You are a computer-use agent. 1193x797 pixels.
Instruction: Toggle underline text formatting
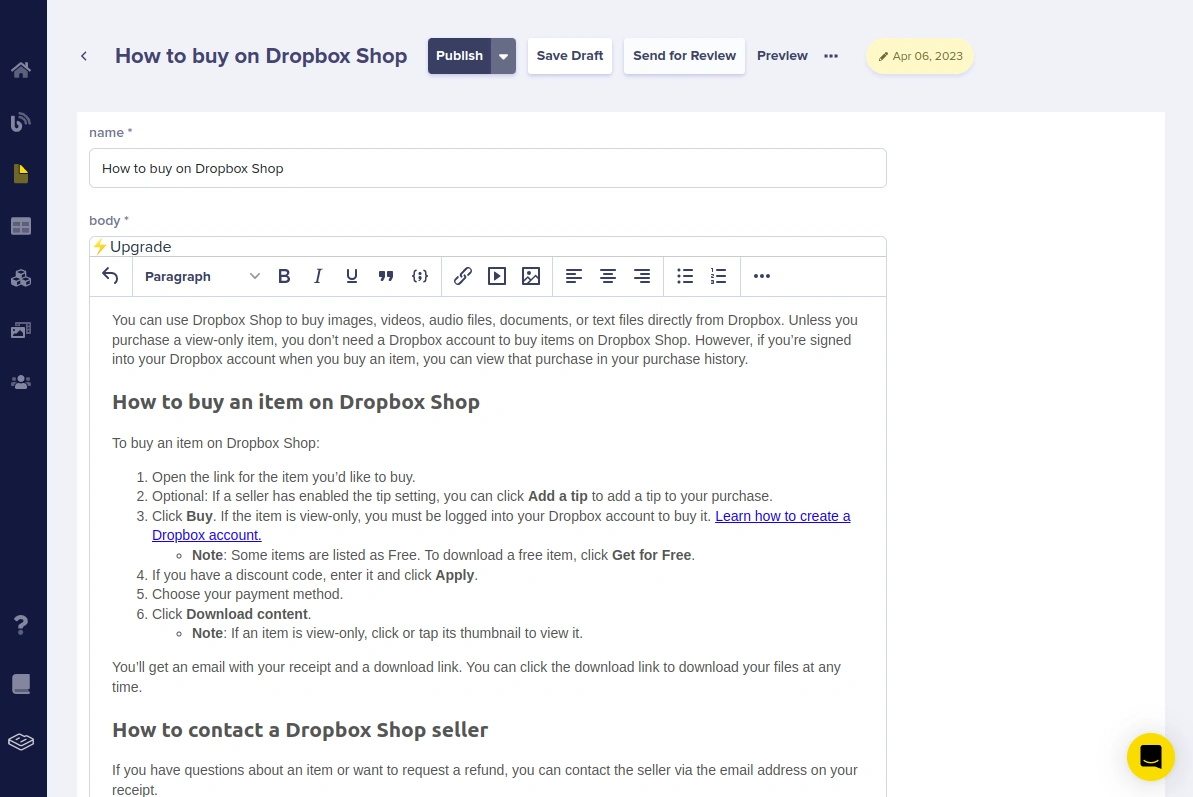(x=352, y=276)
